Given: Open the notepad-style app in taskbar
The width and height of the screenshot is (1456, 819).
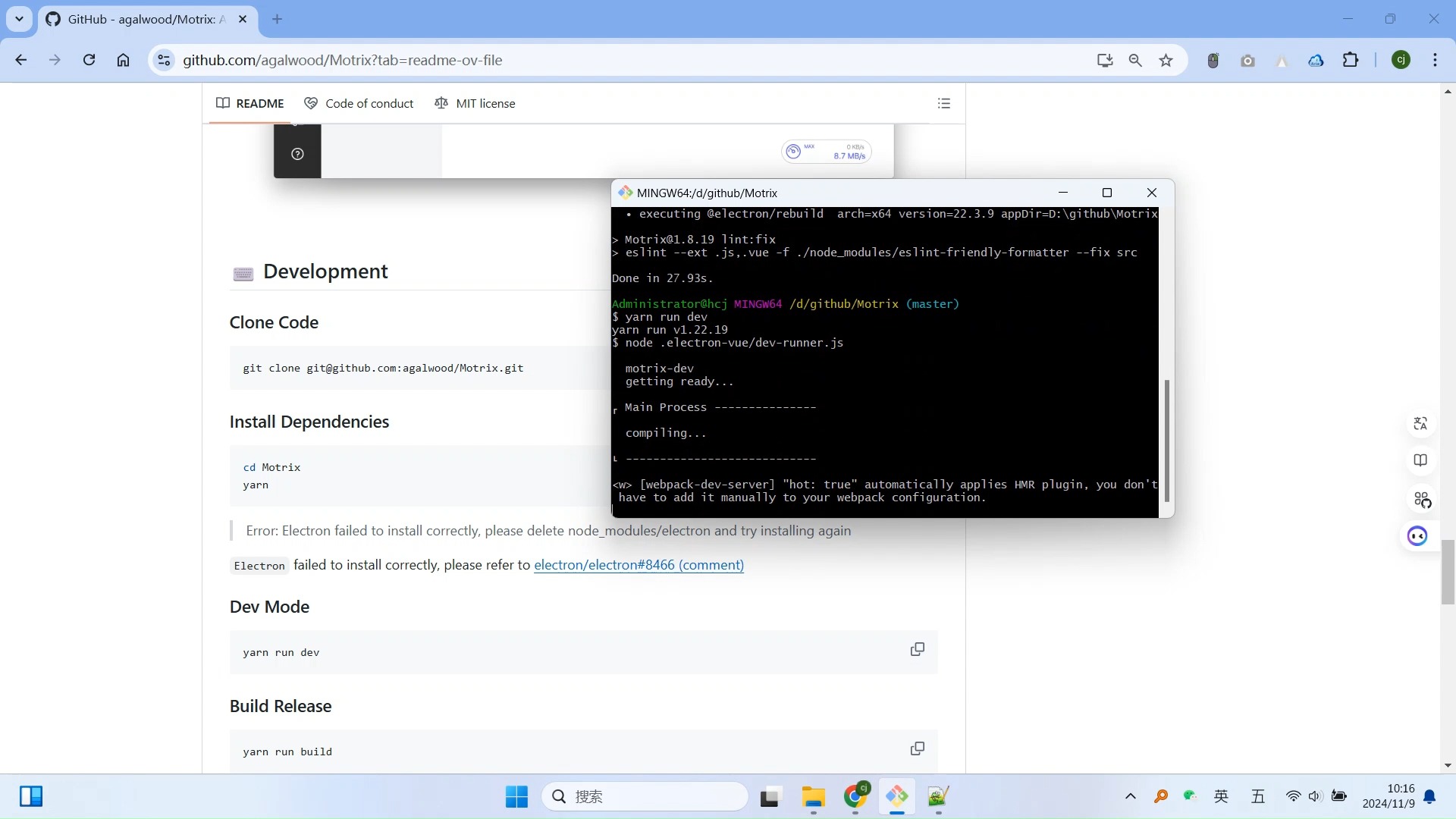Looking at the screenshot, I should point(939,796).
